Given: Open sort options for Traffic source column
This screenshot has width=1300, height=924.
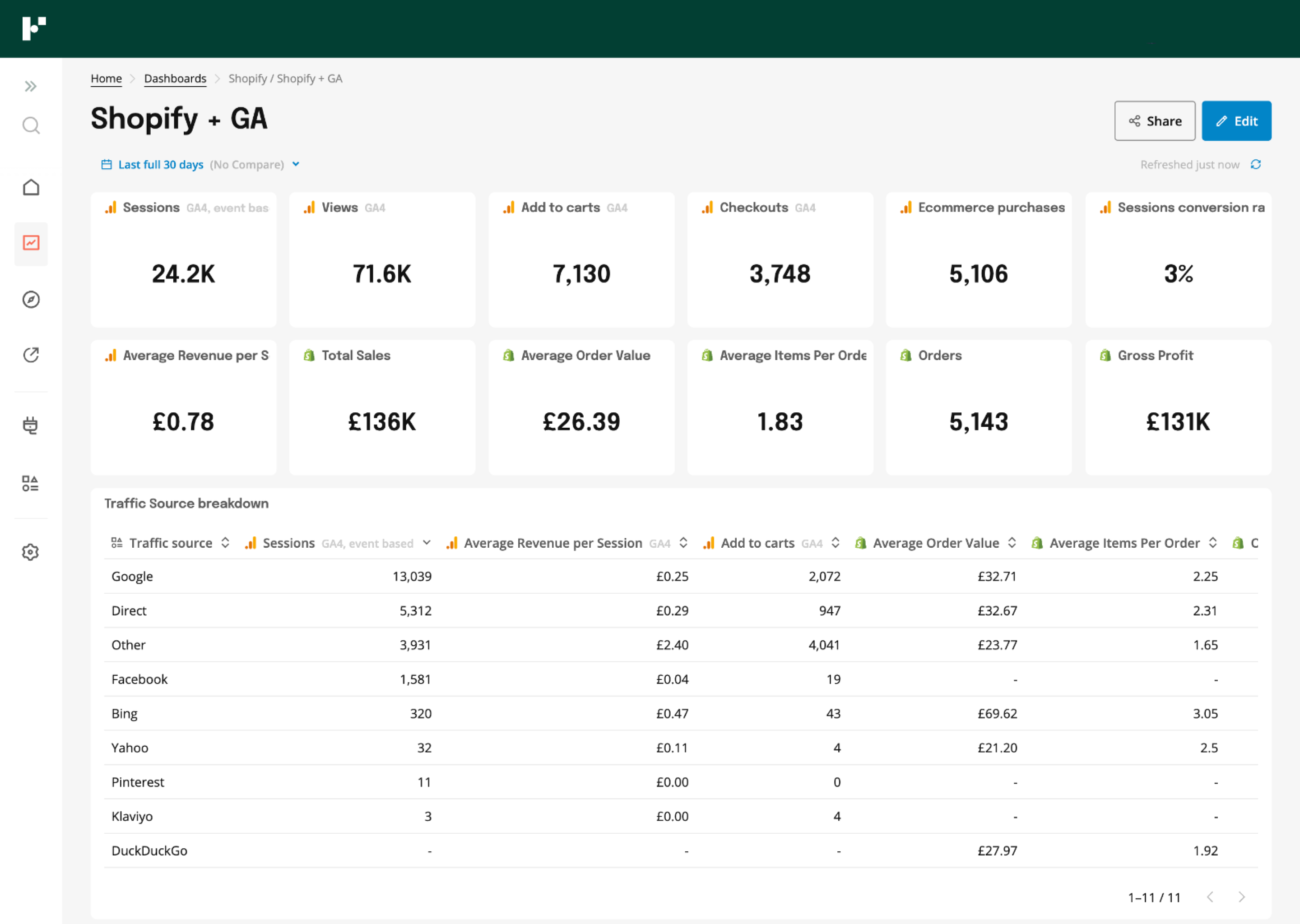Looking at the screenshot, I should pos(225,543).
